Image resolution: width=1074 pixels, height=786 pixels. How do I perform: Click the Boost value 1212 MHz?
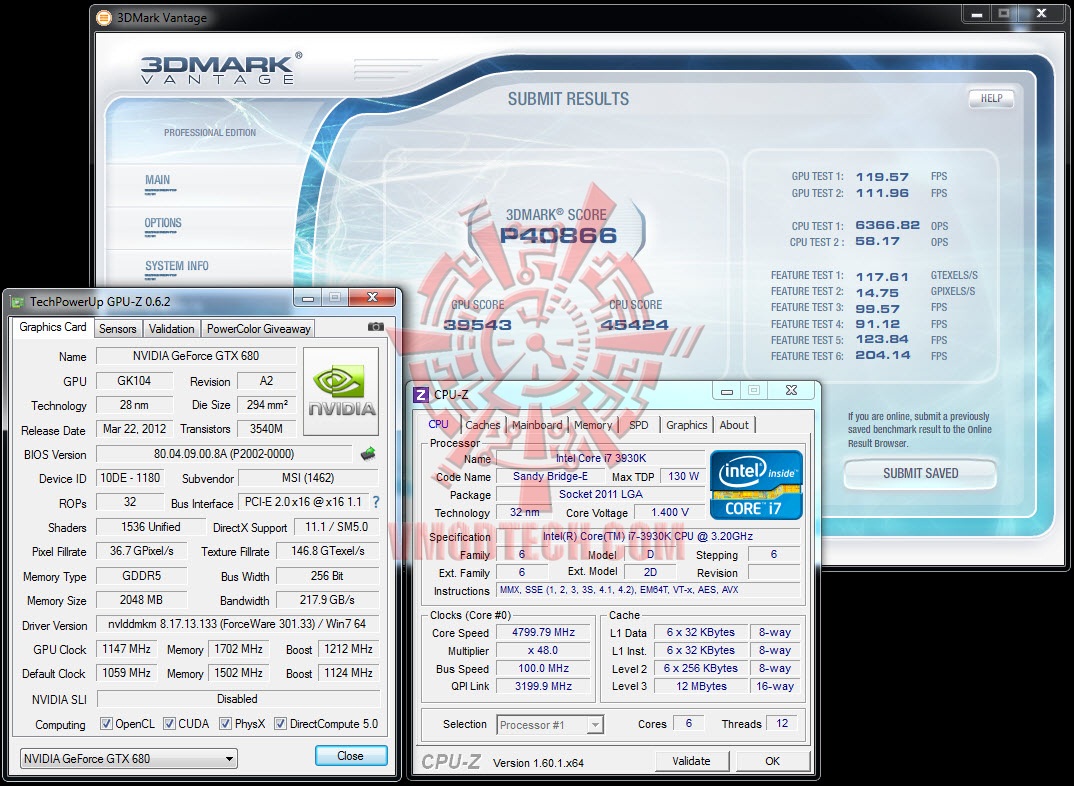348,649
